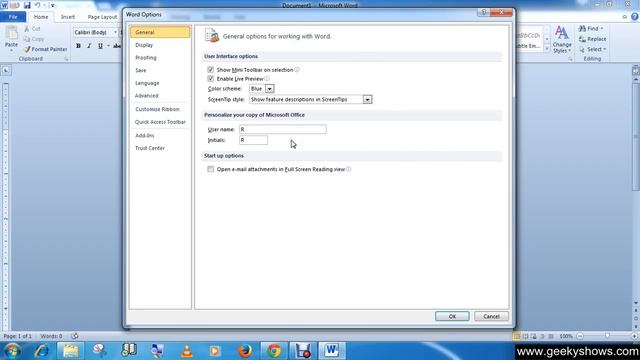The height and width of the screenshot is (360, 640).
Task: Click Words: 0 in status bar
Action: point(51,336)
